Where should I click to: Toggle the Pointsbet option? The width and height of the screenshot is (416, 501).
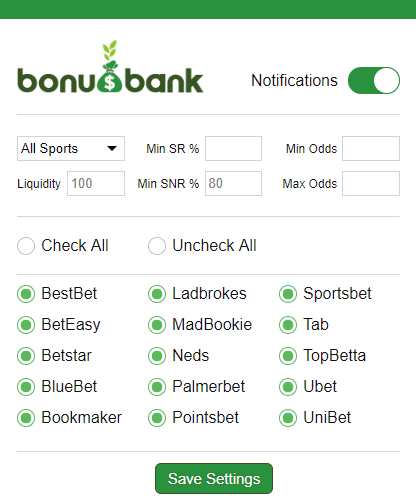157,418
